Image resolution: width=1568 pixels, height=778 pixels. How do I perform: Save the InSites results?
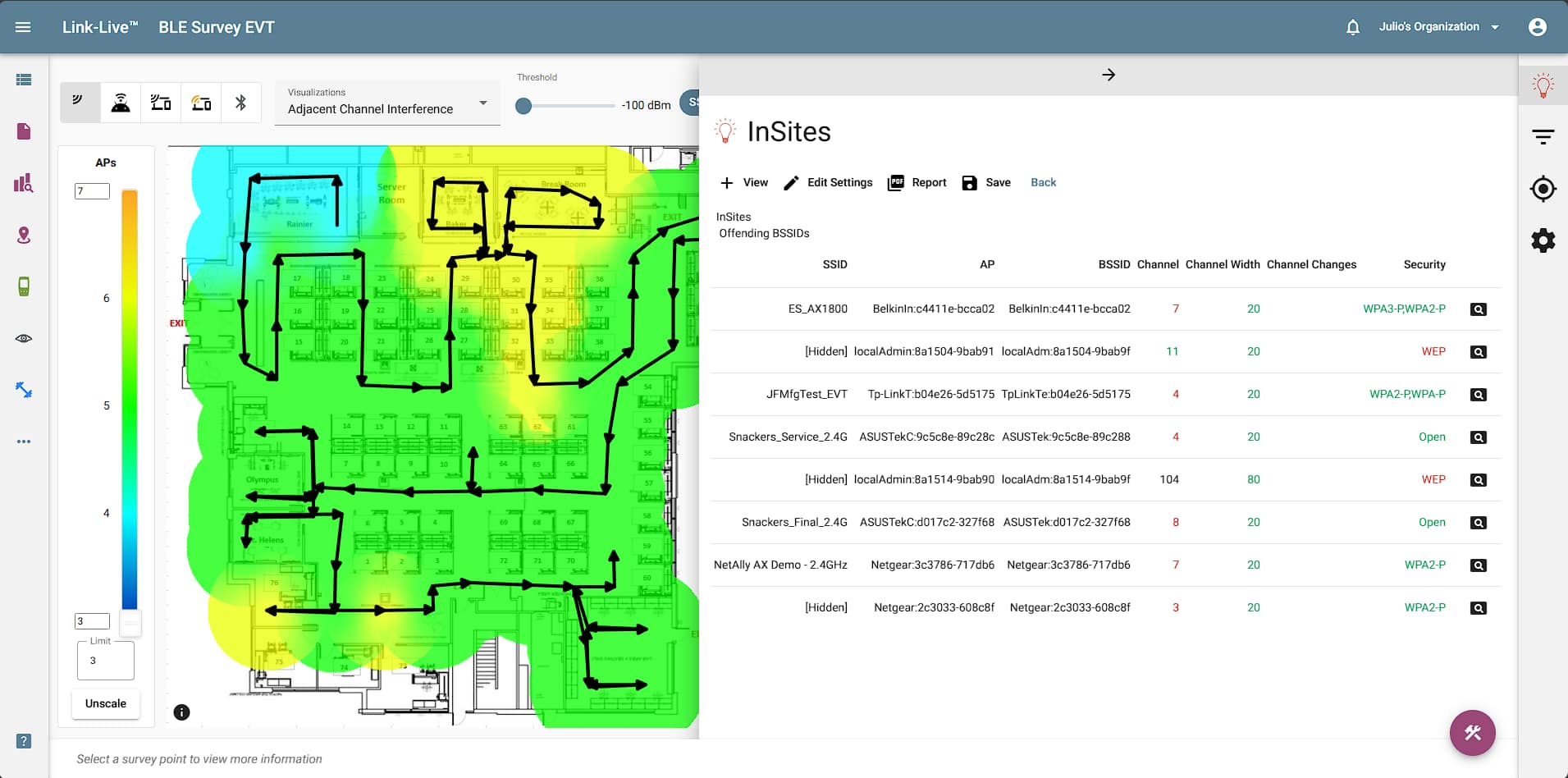tap(986, 182)
